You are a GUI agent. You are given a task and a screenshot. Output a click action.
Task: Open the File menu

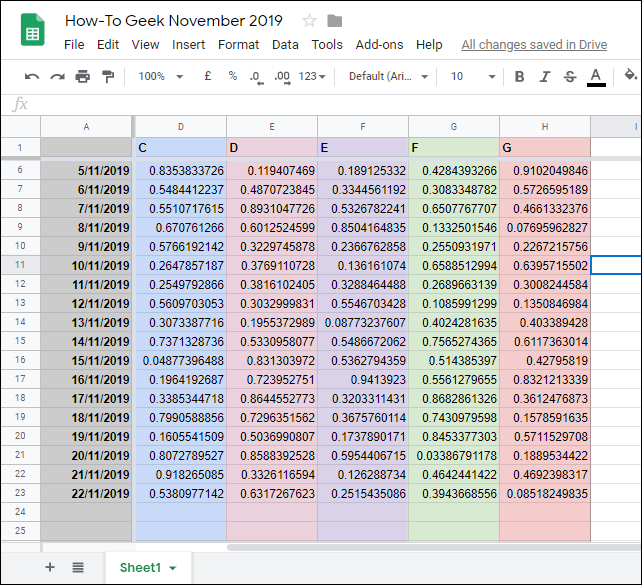(x=74, y=45)
